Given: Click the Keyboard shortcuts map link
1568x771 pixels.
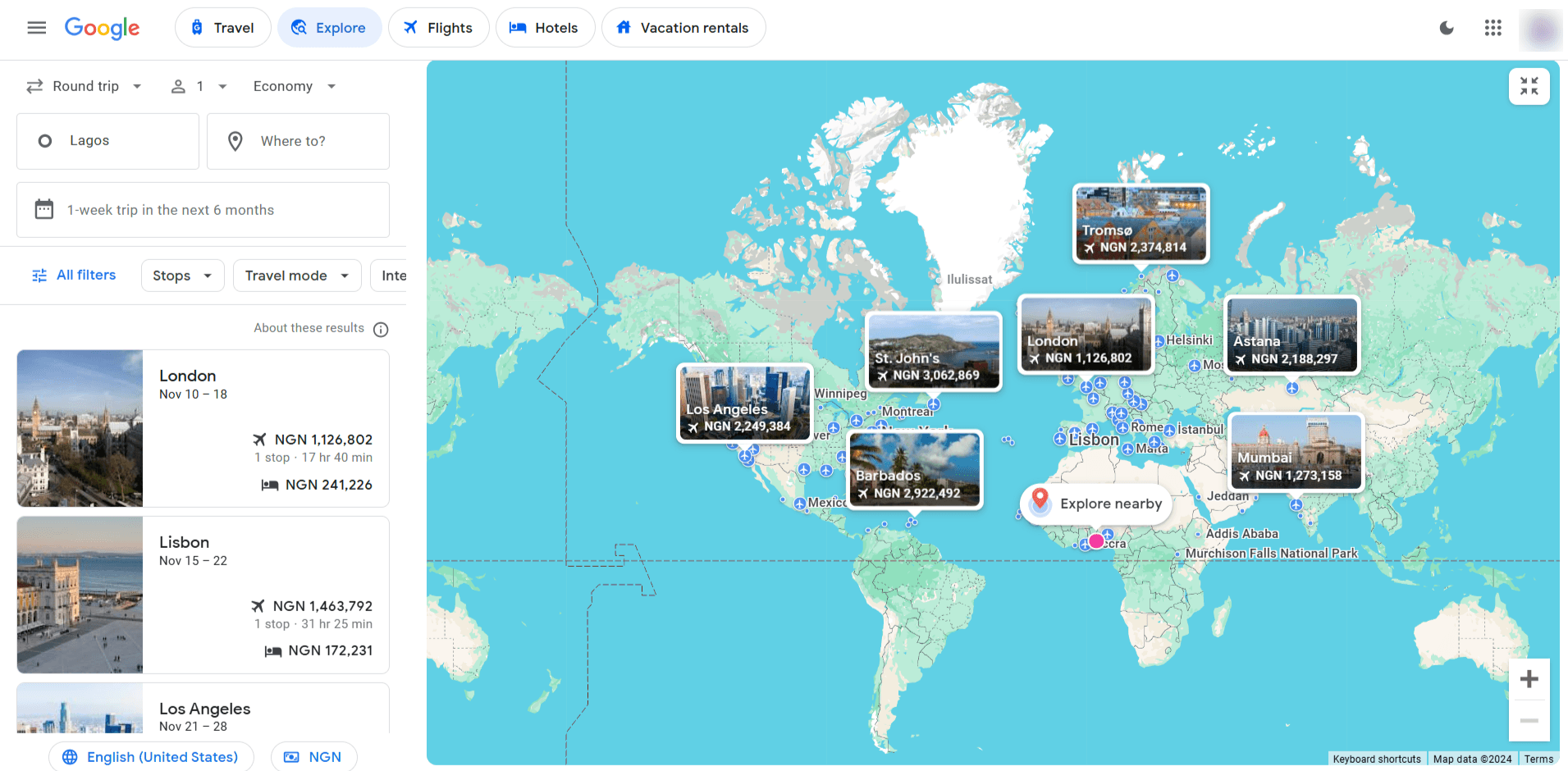Looking at the screenshot, I should [x=1377, y=760].
